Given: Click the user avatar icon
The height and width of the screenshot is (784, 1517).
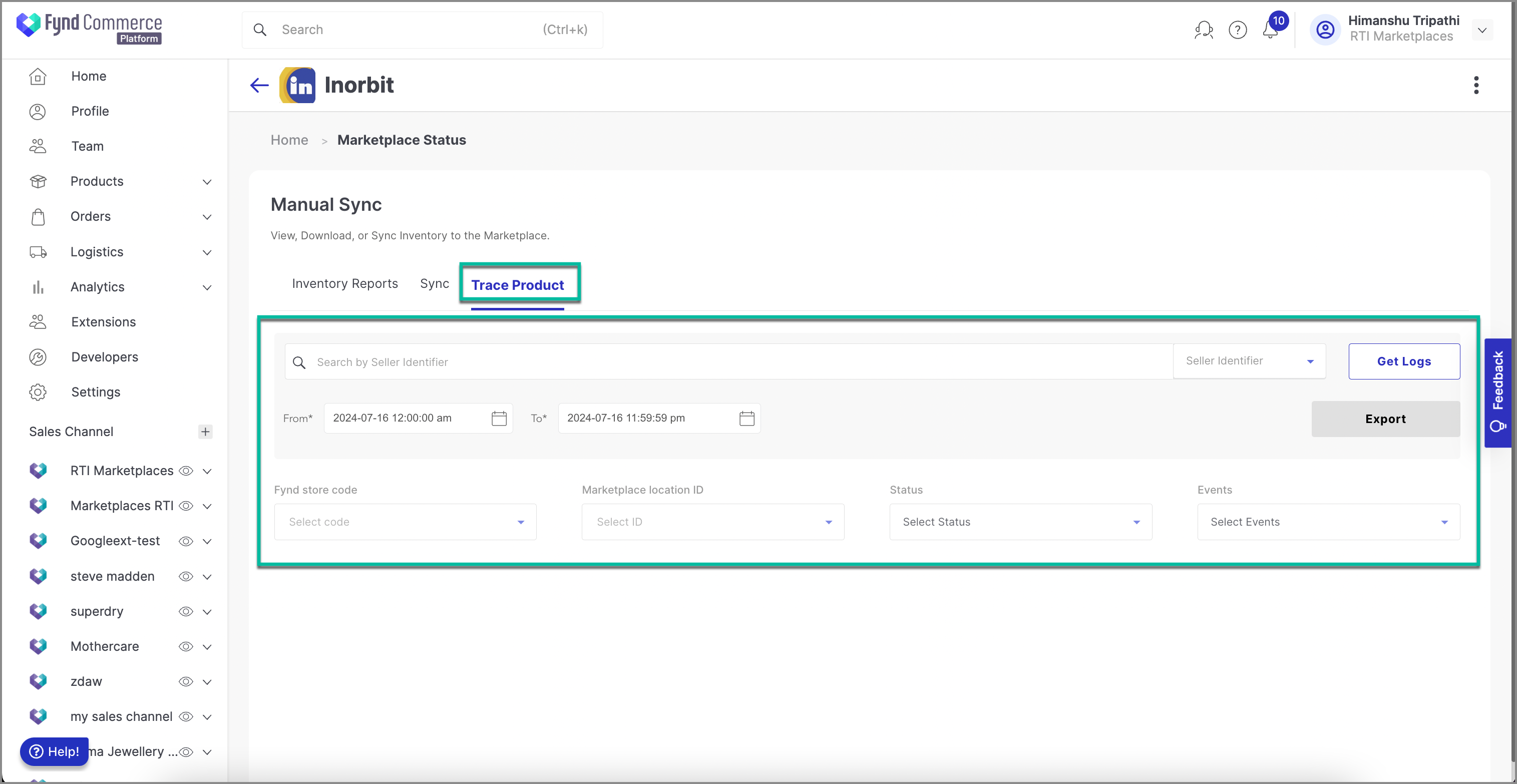Looking at the screenshot, I should 1325,30.
